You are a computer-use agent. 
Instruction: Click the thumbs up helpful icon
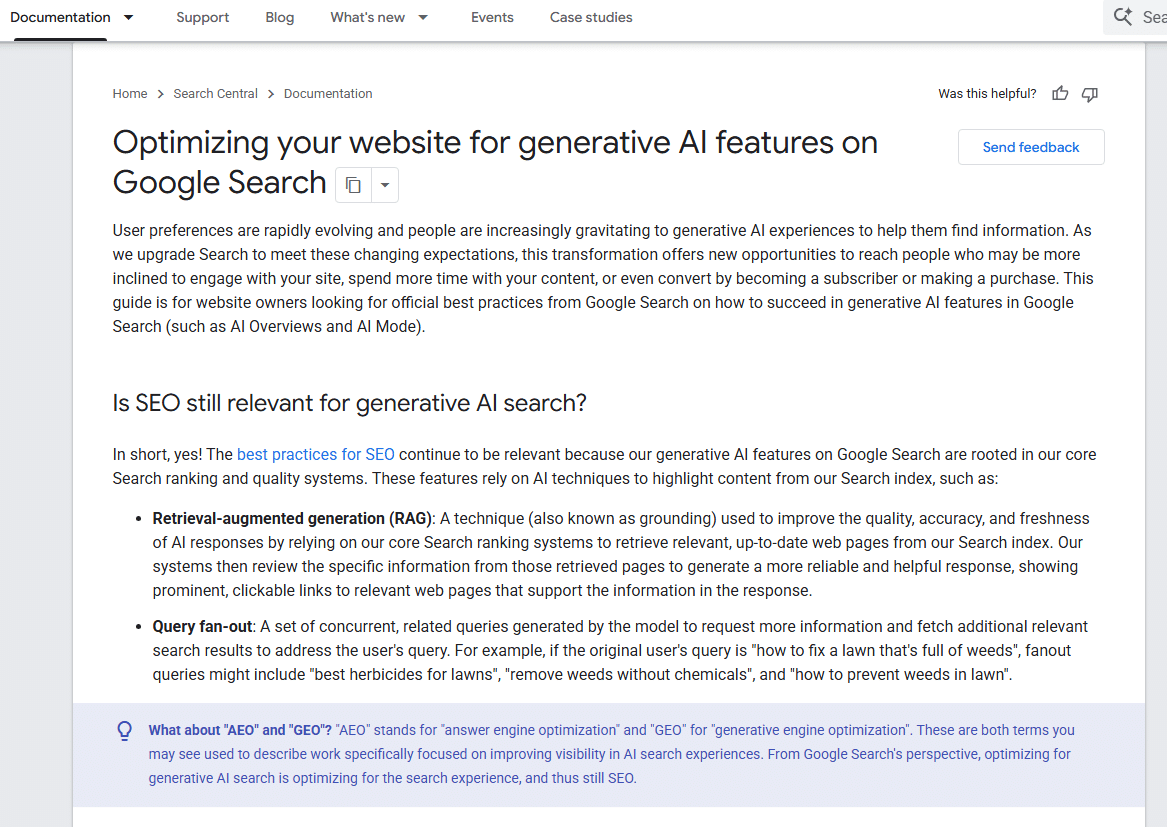1060,93
